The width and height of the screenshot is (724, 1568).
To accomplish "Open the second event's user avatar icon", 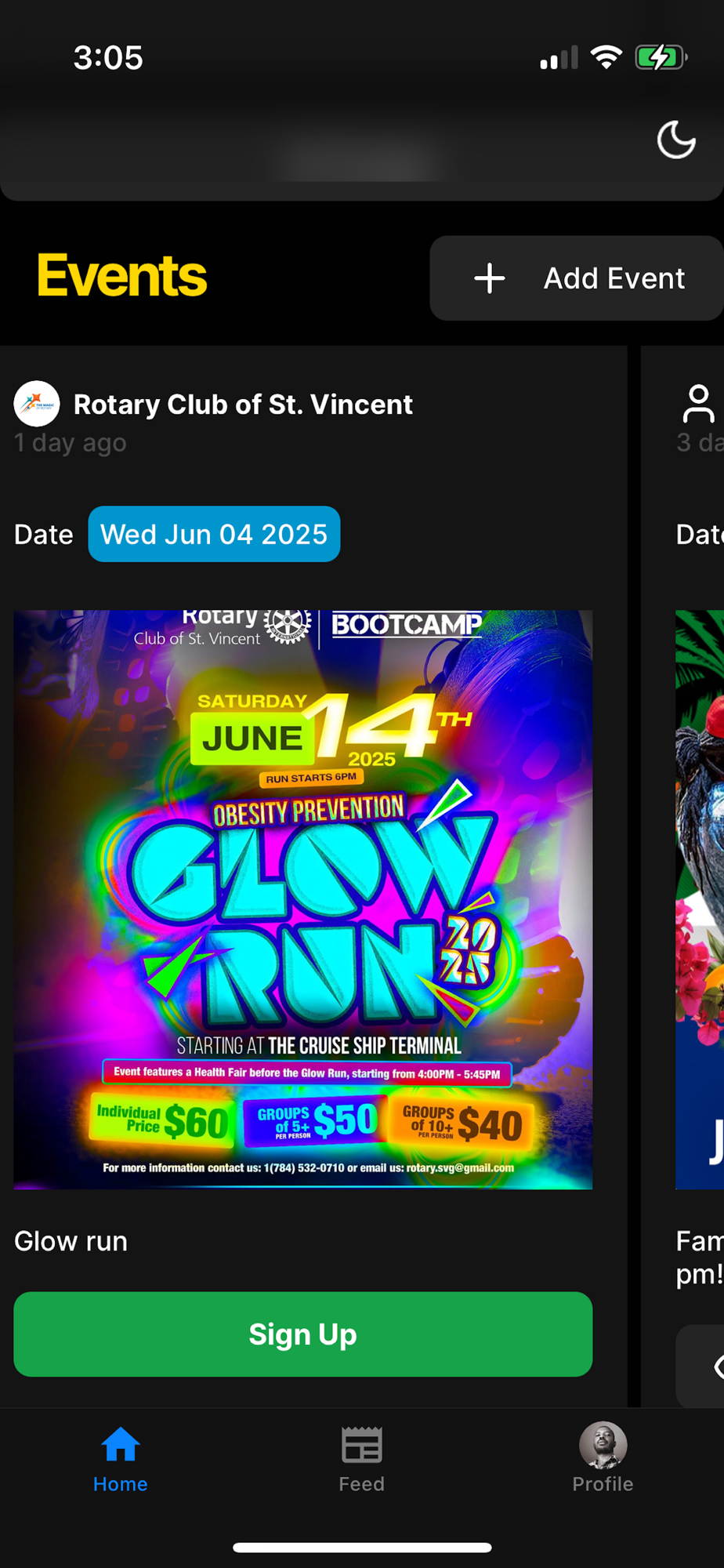I will 698,404.
